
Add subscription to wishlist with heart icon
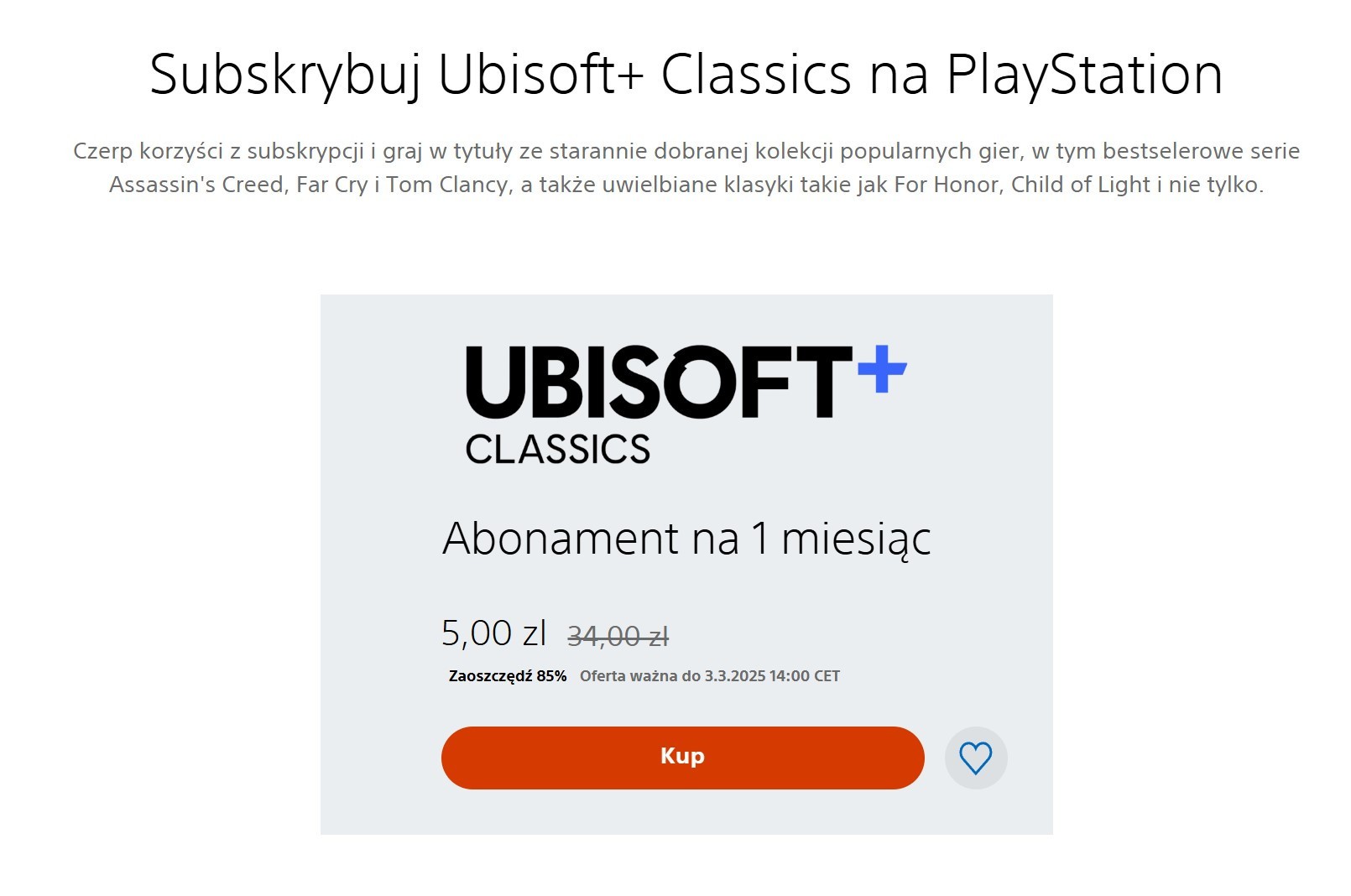(975, 758)
